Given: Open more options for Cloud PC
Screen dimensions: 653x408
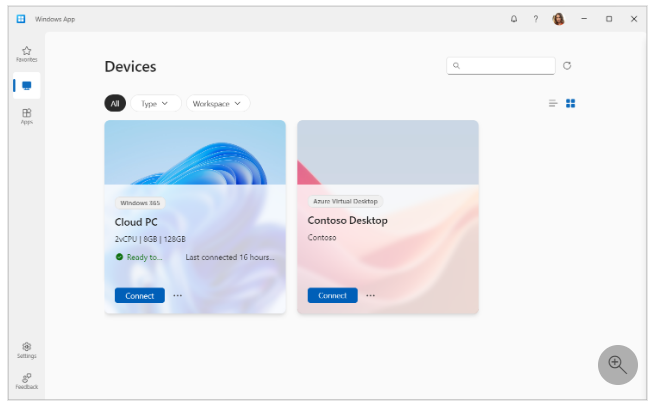Looking at the screenshot, I should pyautogui.click(x=177, y=296).
